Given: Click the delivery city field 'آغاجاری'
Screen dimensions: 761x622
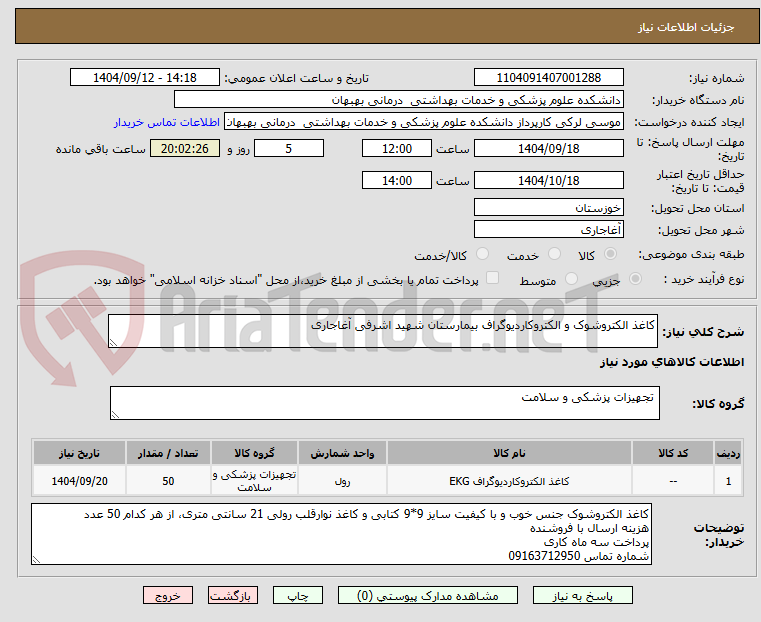Looking at the screenshot, I should pos(548,229).
